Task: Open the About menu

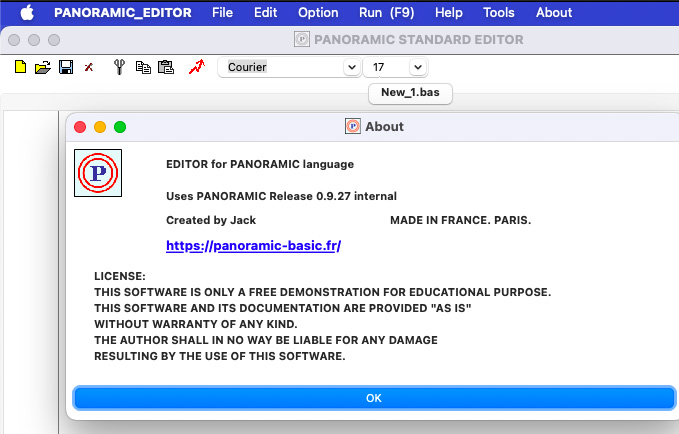Action: (554, 13)
